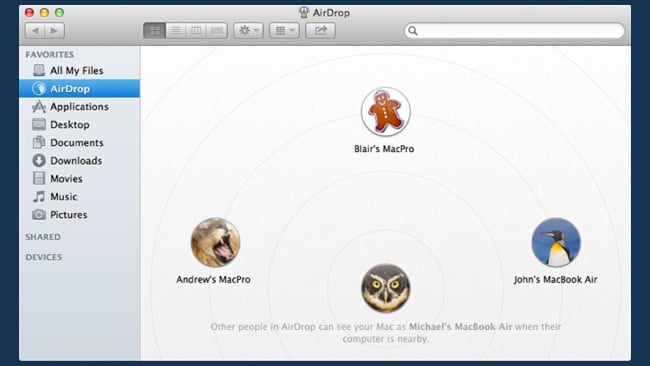The image size is (650, 366).
Task: Click the John's MacBook Air label
Action: (x=555, y=280)
